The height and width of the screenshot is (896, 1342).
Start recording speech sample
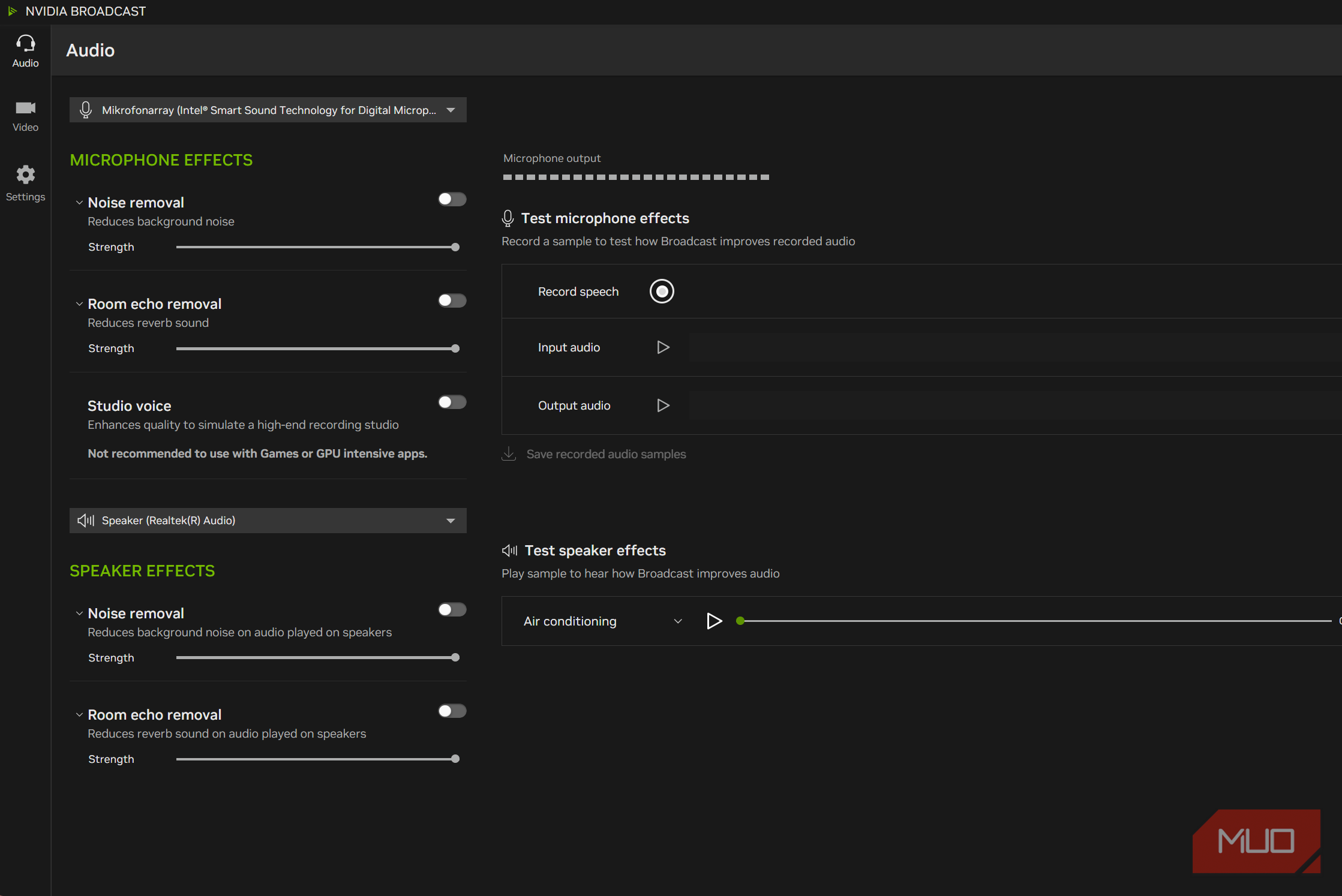[662, 291]
